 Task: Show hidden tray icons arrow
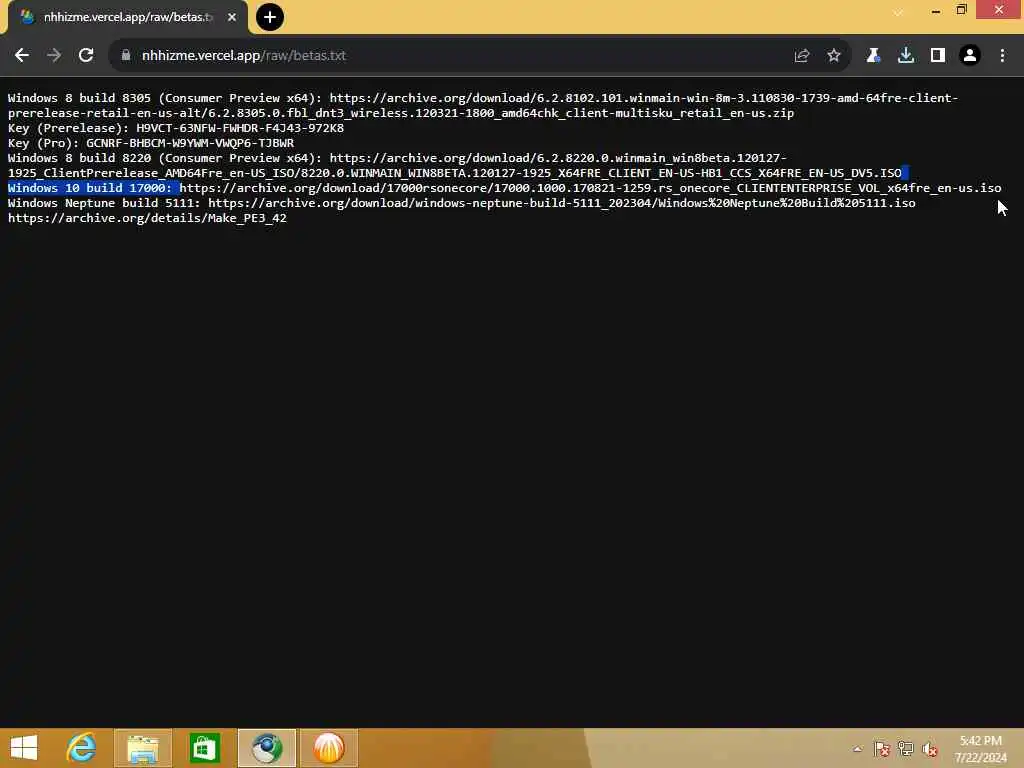[857, 749]
